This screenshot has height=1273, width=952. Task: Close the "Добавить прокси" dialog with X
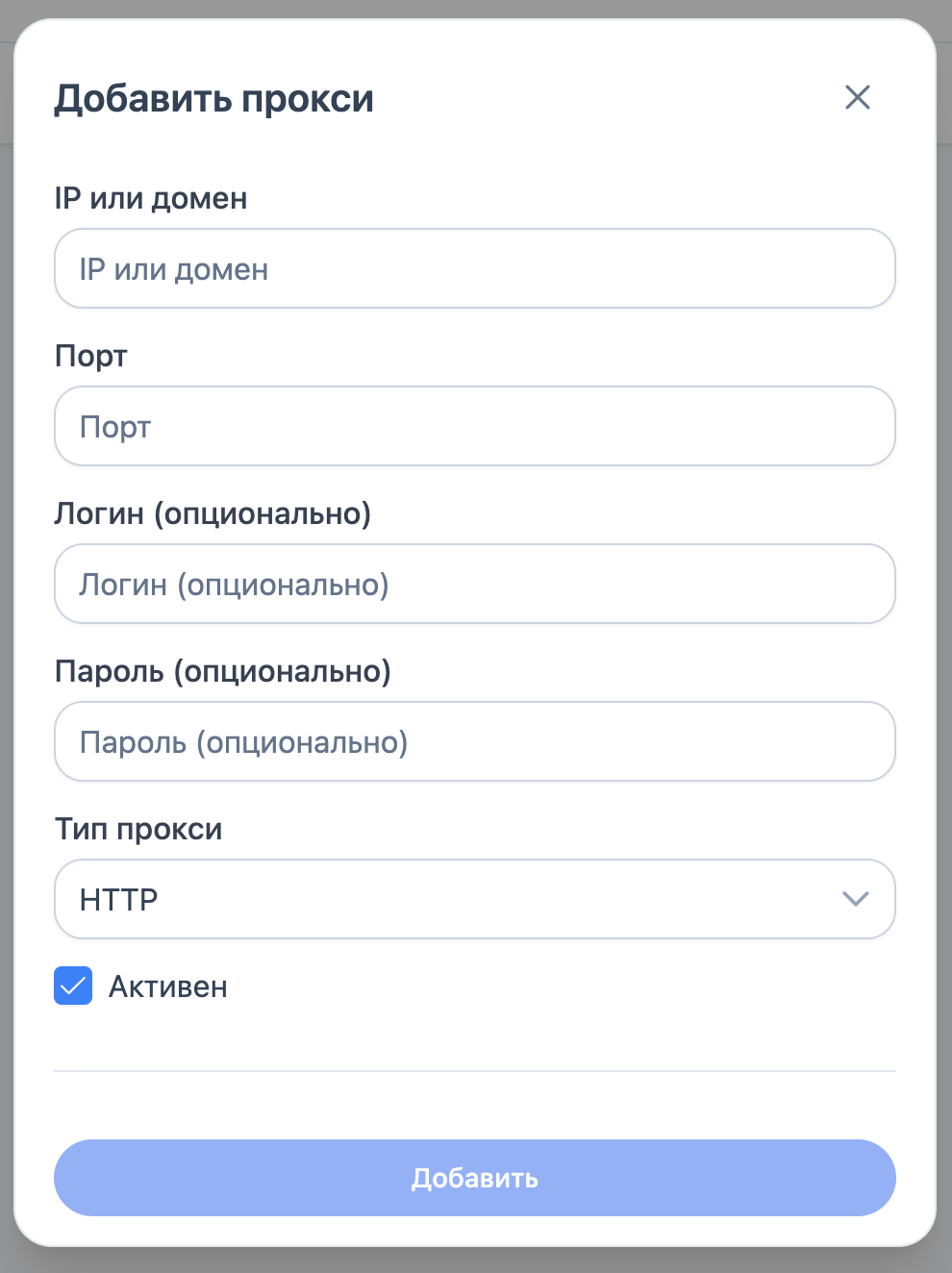click(857, 97)
